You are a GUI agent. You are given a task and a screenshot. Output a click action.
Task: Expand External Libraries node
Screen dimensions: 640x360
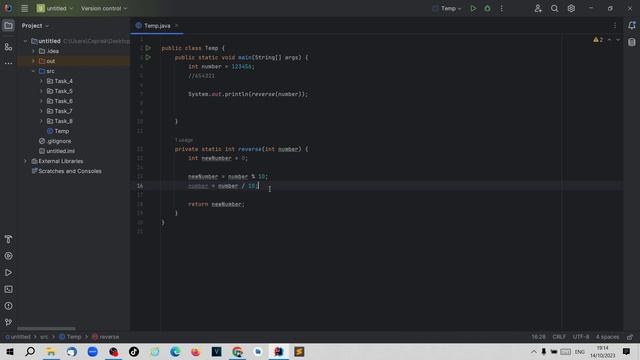pos(25,161)
